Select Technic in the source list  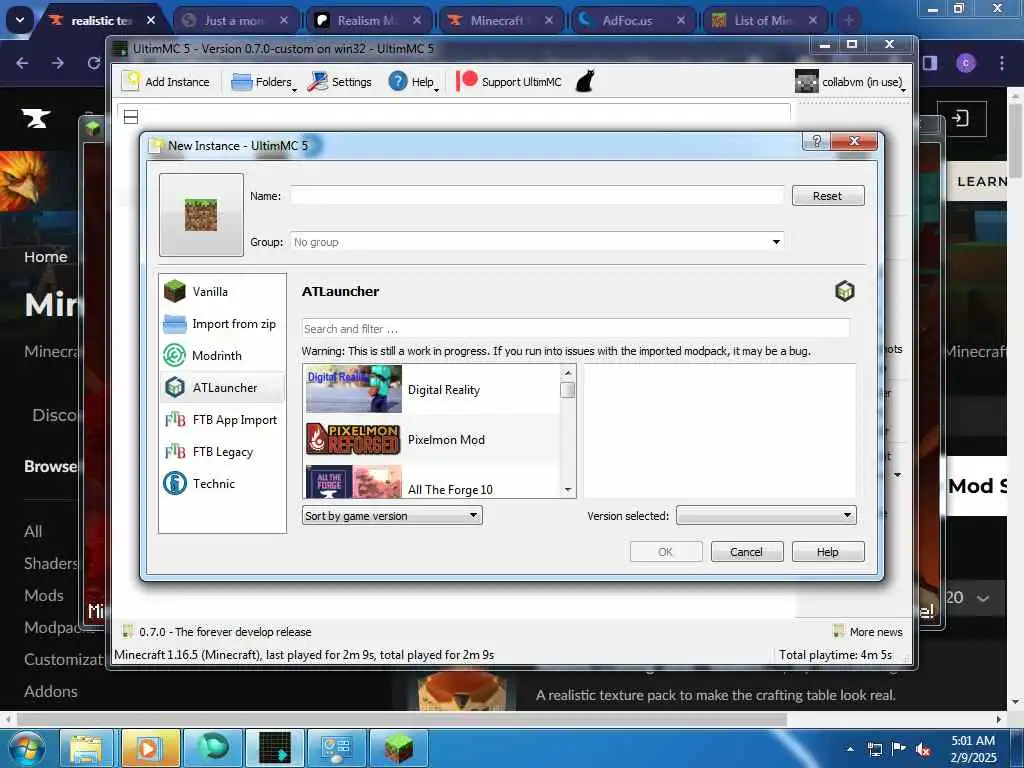pyautogui.click(x=222, y=483)
